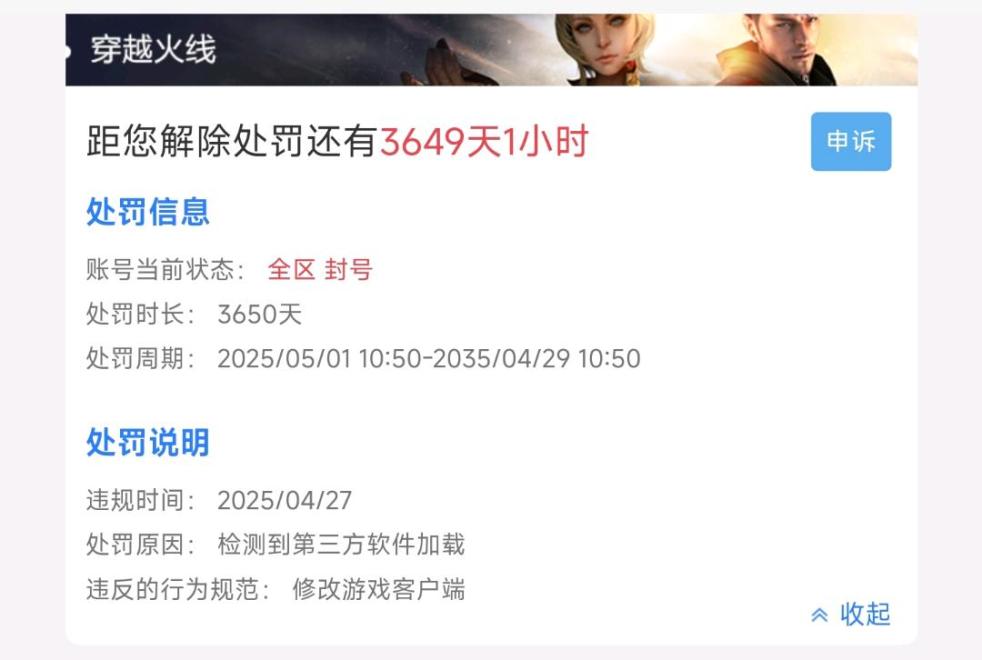Collapse the panel with 收起
This screenshot has height=660, width=982.
click(x=865, y=614)
